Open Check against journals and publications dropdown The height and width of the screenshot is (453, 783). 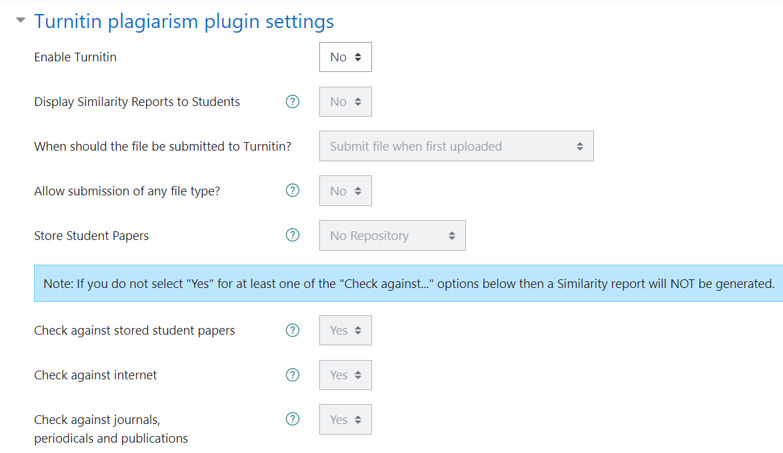coord(345,420)
